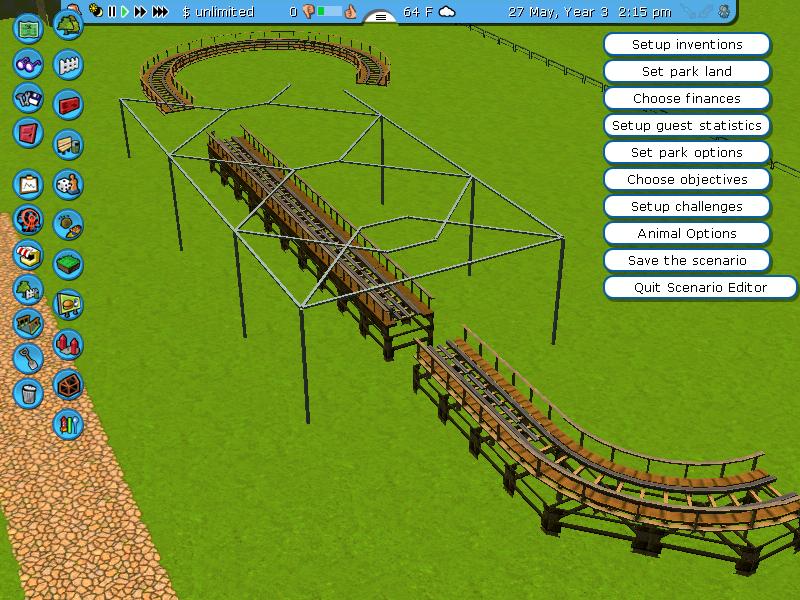Viewport: 800px width, 600px height.
Task: Open the trees scenery icon
Action: point(68,25)
